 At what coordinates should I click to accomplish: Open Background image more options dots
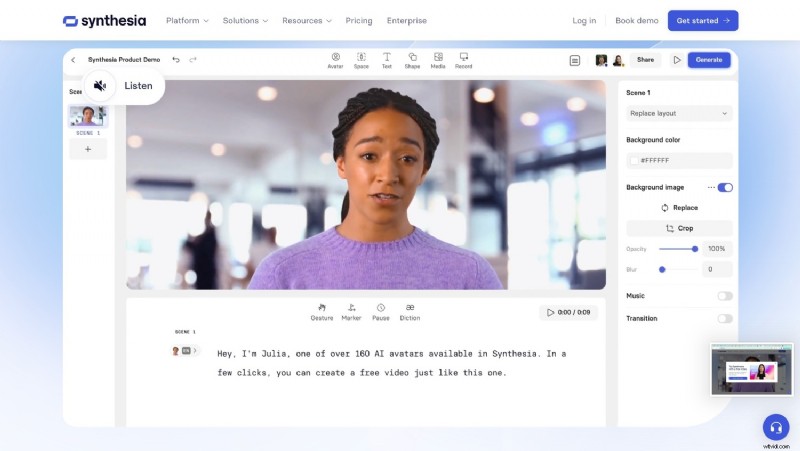tap(711, 187)
